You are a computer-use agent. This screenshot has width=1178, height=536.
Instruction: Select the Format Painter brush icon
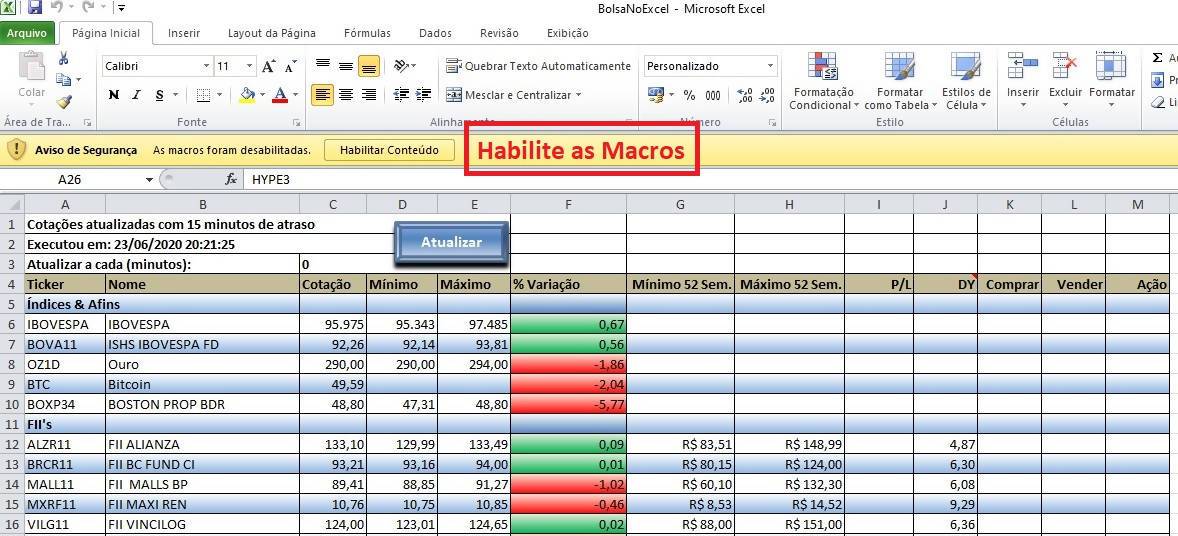(x=64, y=101)
